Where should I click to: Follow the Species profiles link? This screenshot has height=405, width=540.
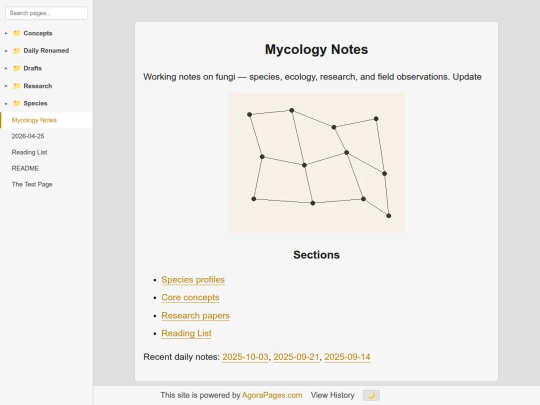point(193,280)
